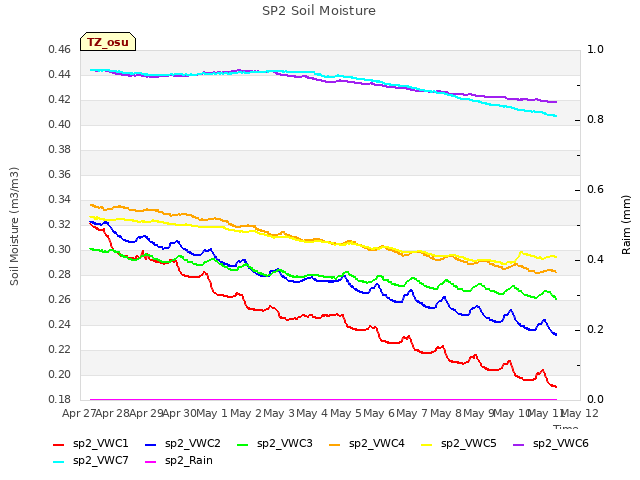Toggle sp2_VWC5 legend entry
Viewport: 640px width, 480px height.
pyautogui.click(x=459, y=444)
